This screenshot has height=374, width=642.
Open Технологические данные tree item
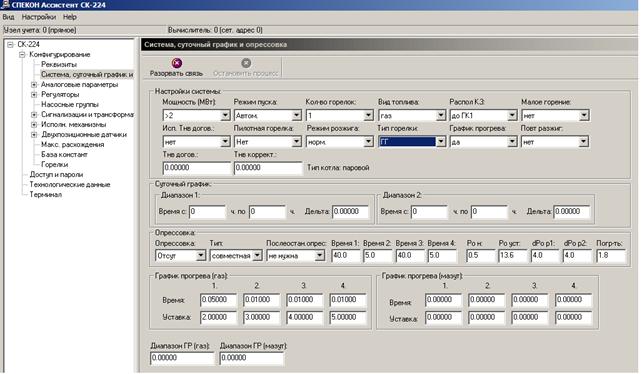pyautogui.click(x=70, y=185)
